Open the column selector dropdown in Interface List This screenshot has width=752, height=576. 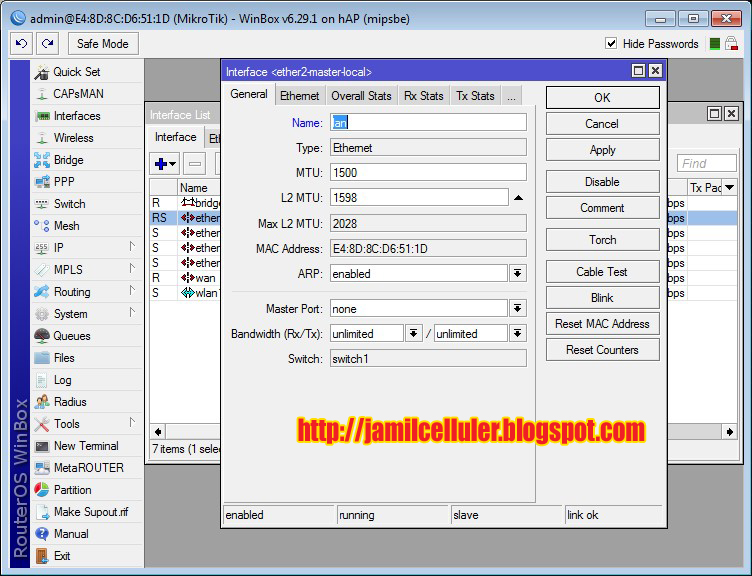(x=729, y=188)
